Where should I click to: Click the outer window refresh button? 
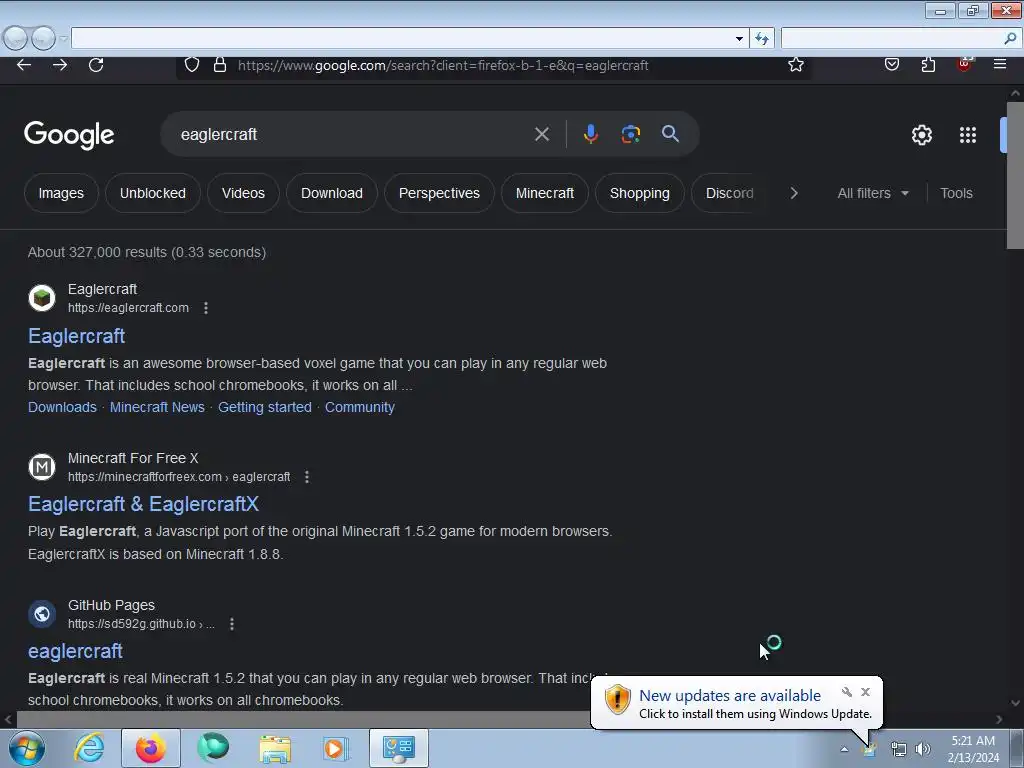[761, 39]
